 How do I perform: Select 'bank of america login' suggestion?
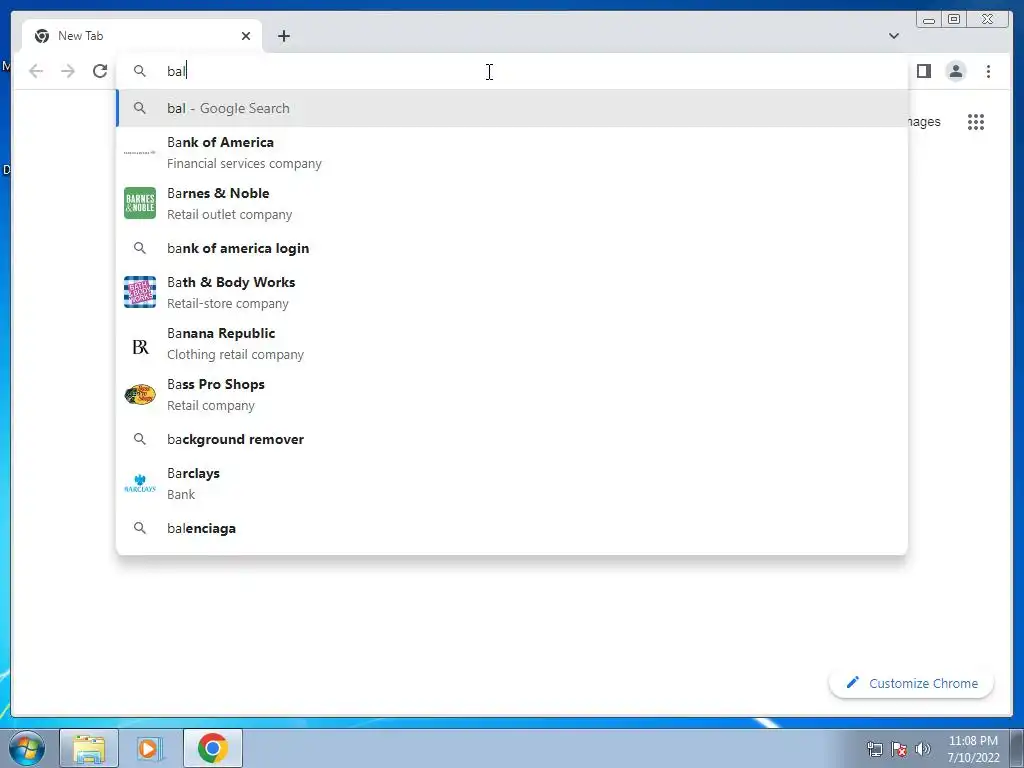coord(512,248)
